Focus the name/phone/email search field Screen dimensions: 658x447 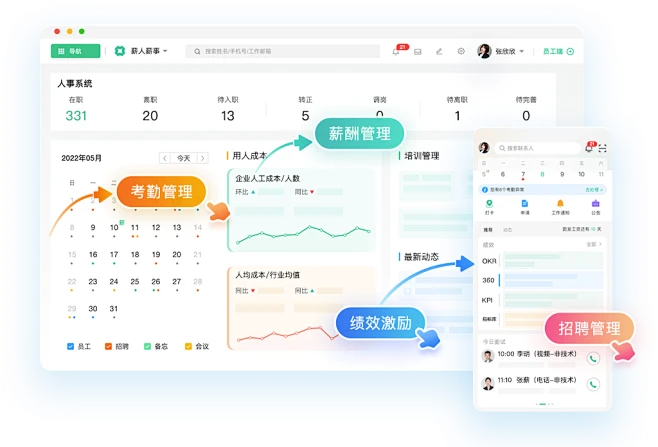(282, 51)
